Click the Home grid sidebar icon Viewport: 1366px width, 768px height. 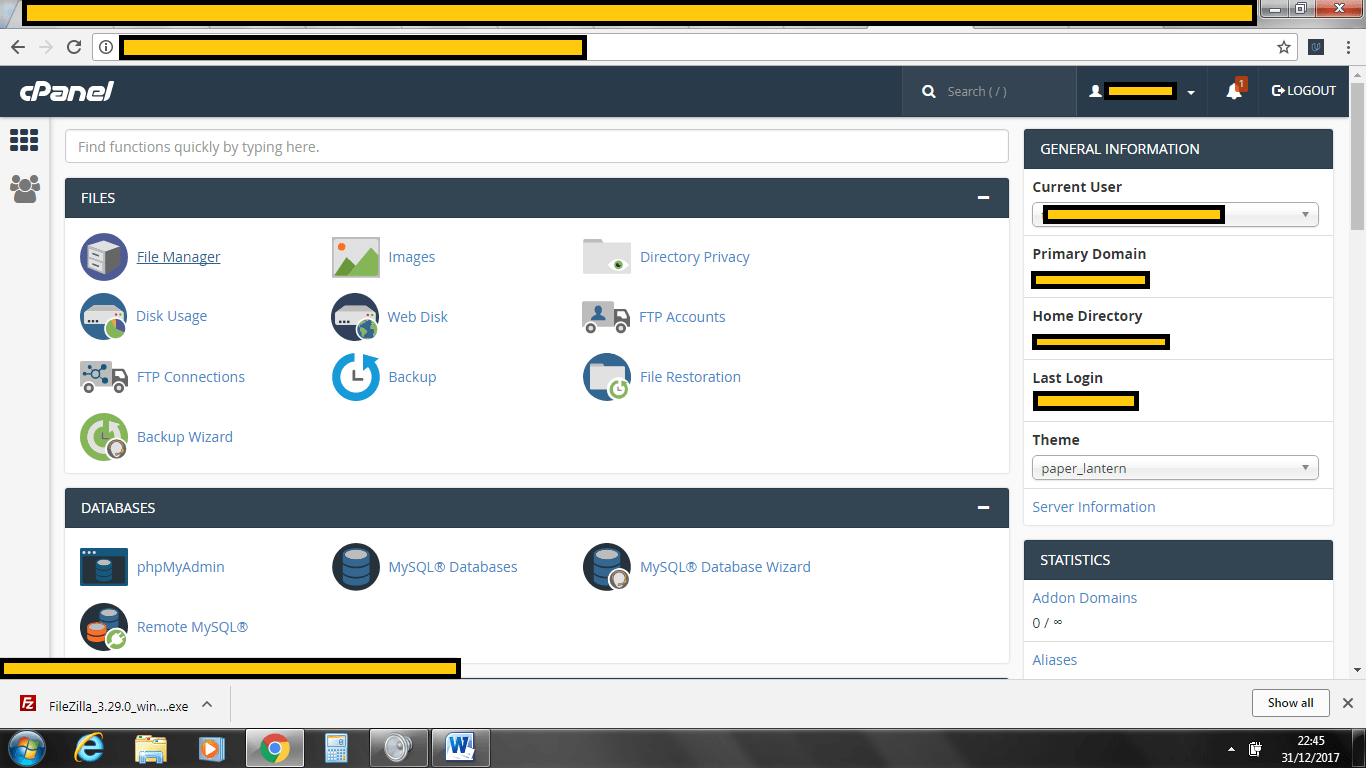coord(24,140)
